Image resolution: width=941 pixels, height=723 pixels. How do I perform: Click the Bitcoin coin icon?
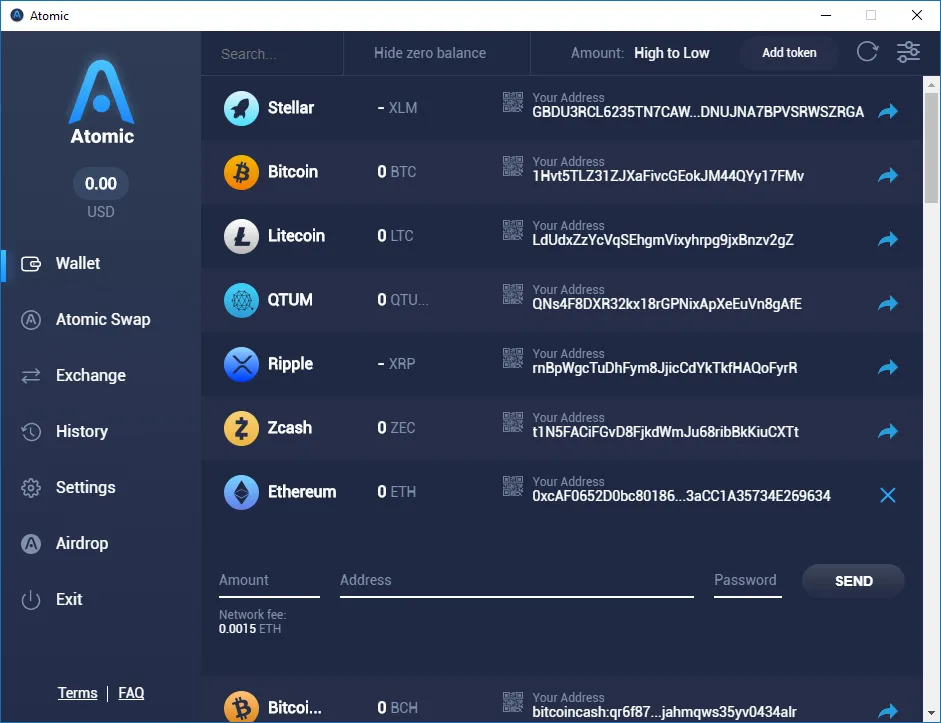click(241, 172)
